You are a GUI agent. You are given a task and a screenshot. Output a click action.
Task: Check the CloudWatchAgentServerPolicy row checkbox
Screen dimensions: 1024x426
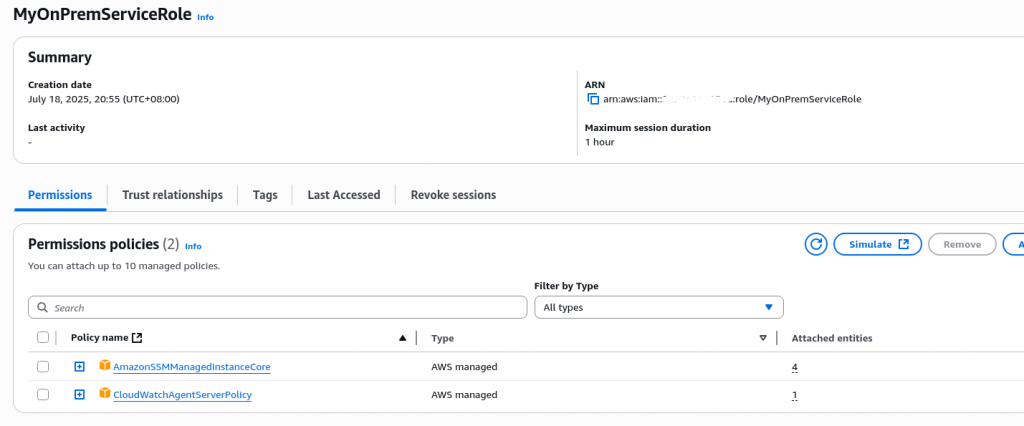(x=43, y=395)
